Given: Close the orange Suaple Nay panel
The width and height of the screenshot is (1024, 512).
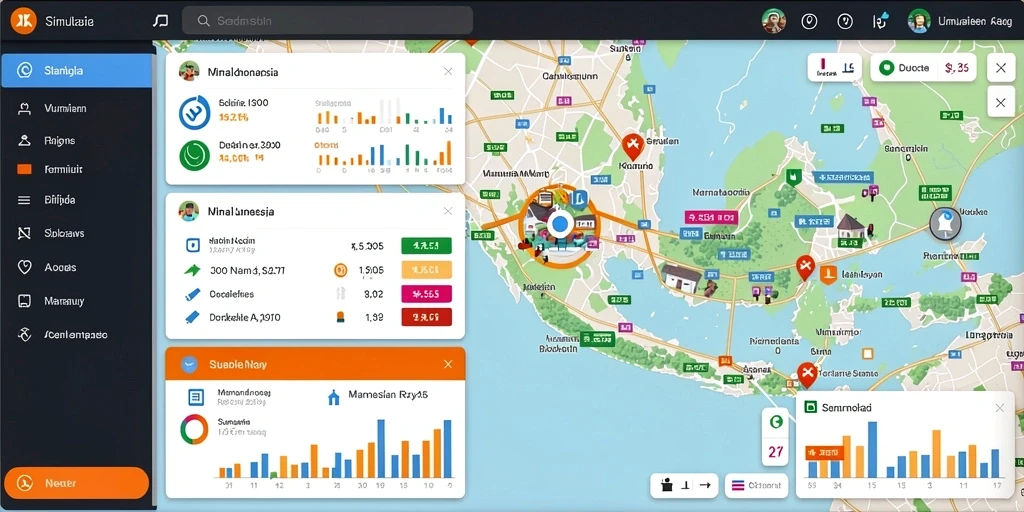Looking at the screenshot, I should pos(448,364).
